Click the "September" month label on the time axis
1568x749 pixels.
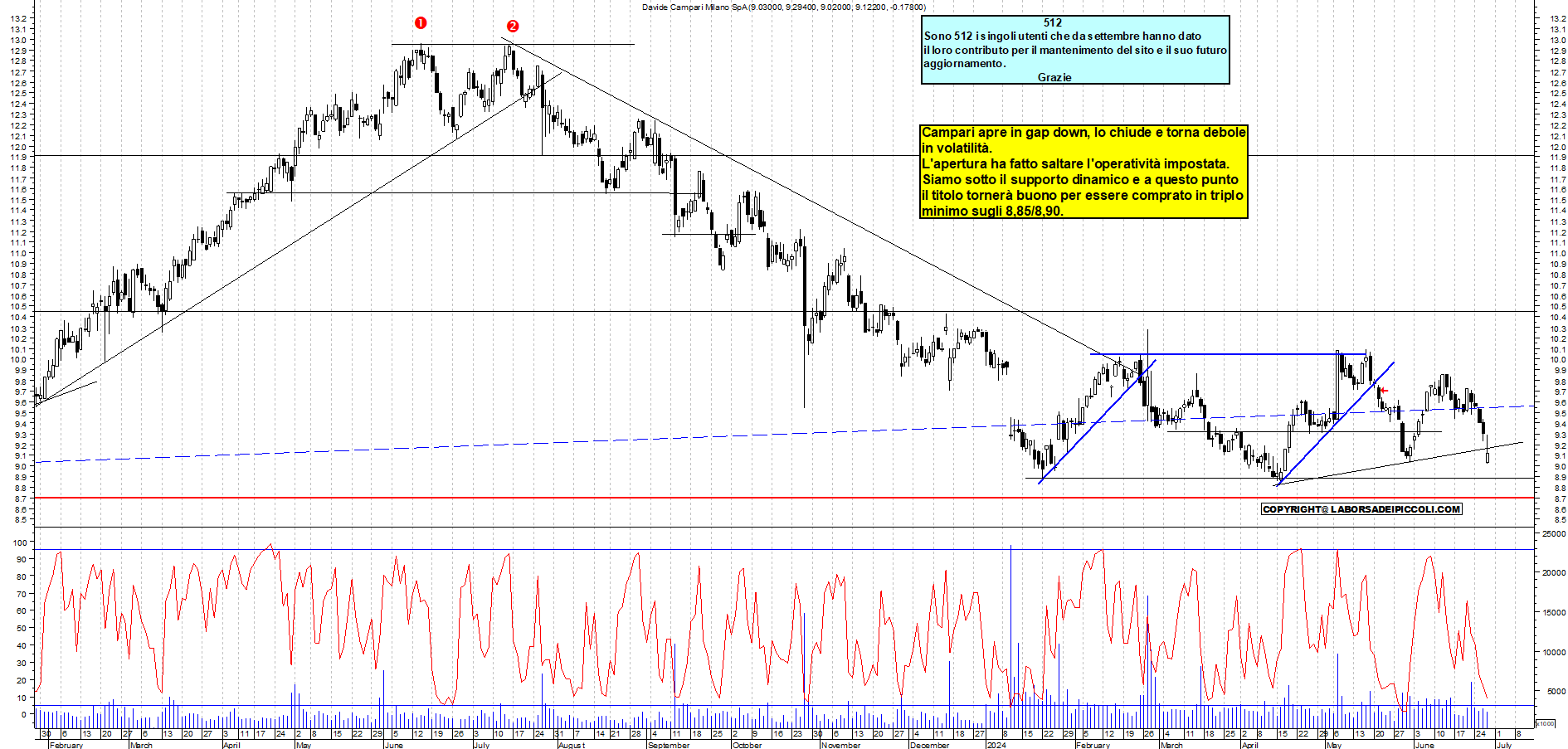click(x=668, y=745)
